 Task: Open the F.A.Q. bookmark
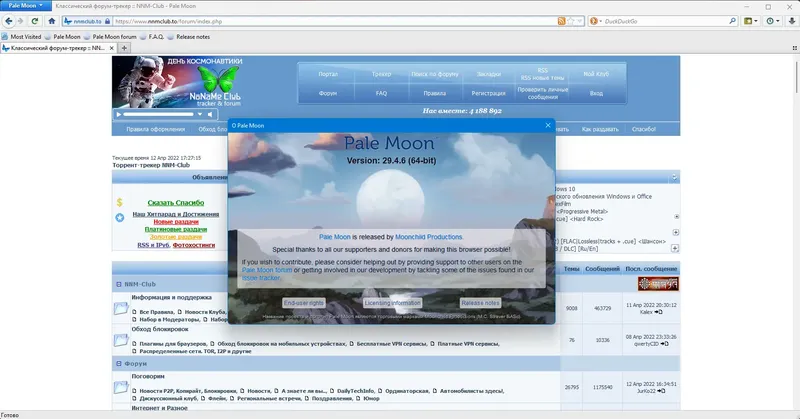click(152, 37)
